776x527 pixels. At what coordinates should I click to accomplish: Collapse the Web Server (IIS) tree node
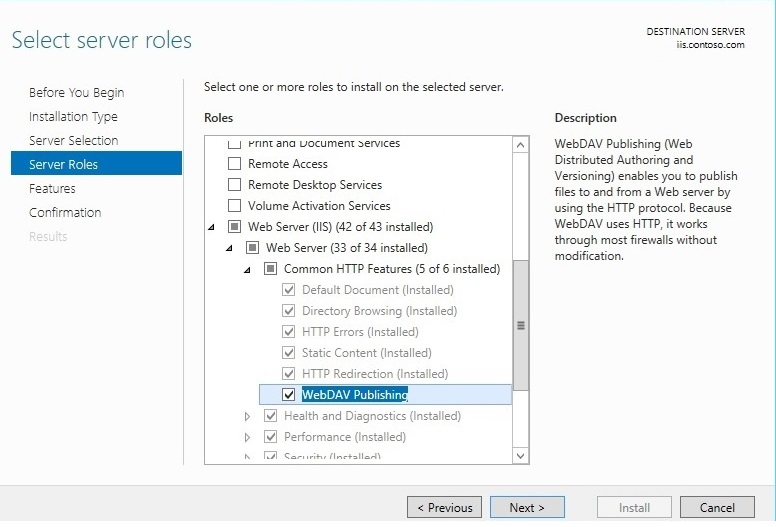coord(211,227)
